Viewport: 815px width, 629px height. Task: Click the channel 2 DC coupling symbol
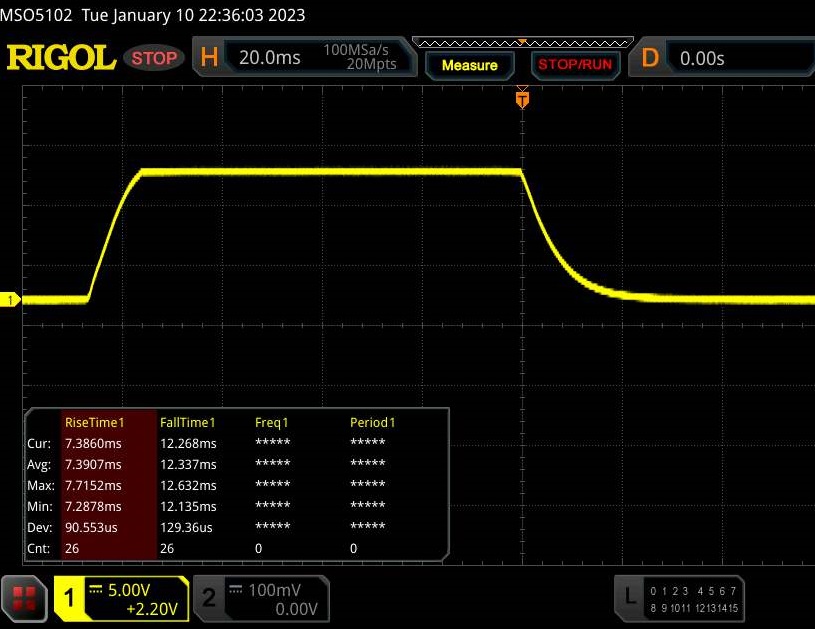[235, 589]
